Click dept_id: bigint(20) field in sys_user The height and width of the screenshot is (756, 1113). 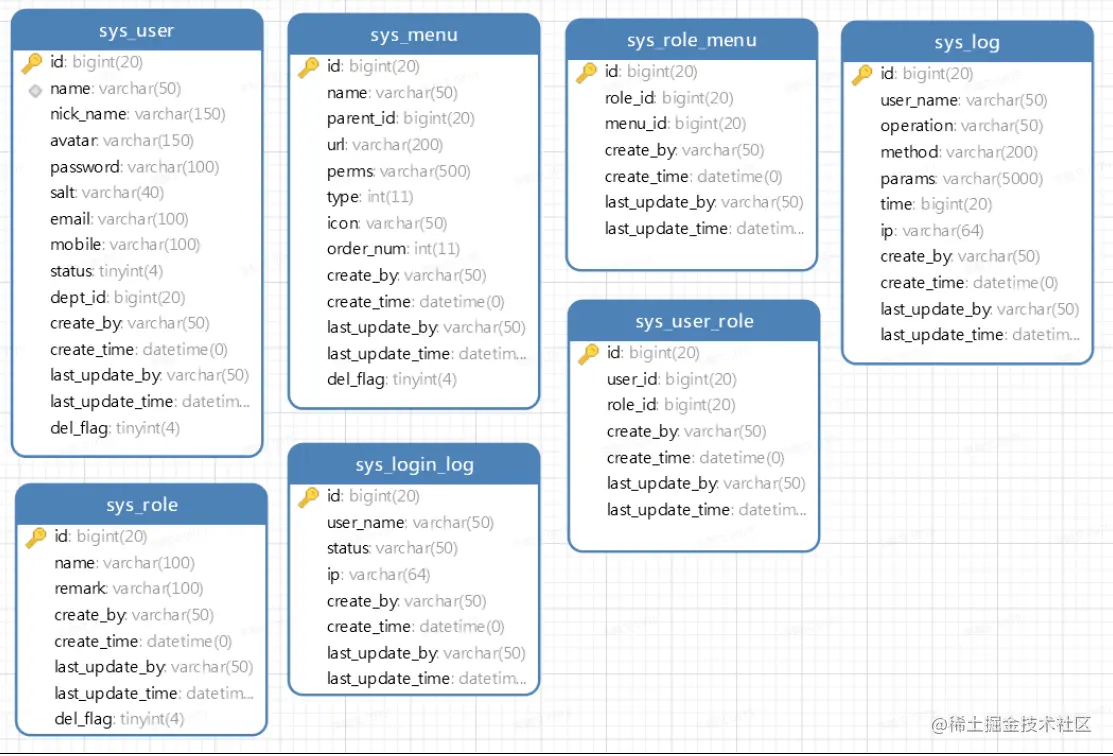point(118,297)
